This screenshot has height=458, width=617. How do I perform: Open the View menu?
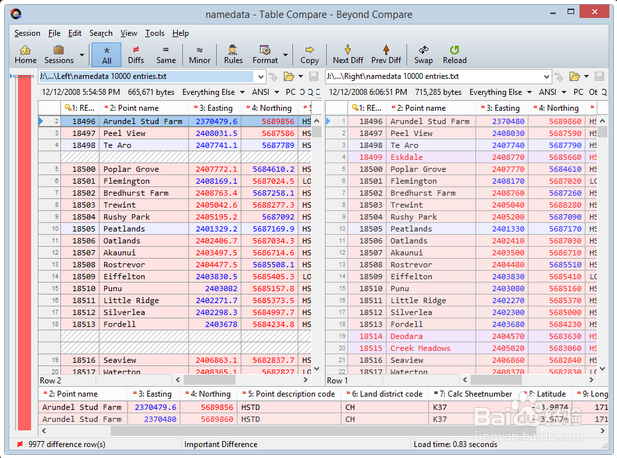pyautogui.click(x=129, y=33)
